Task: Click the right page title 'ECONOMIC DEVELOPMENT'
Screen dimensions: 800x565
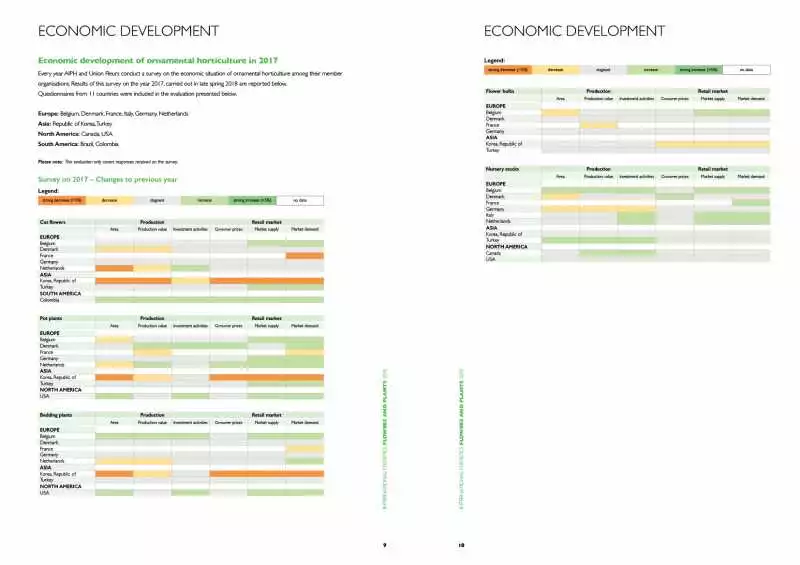Action: pos(574,31)
